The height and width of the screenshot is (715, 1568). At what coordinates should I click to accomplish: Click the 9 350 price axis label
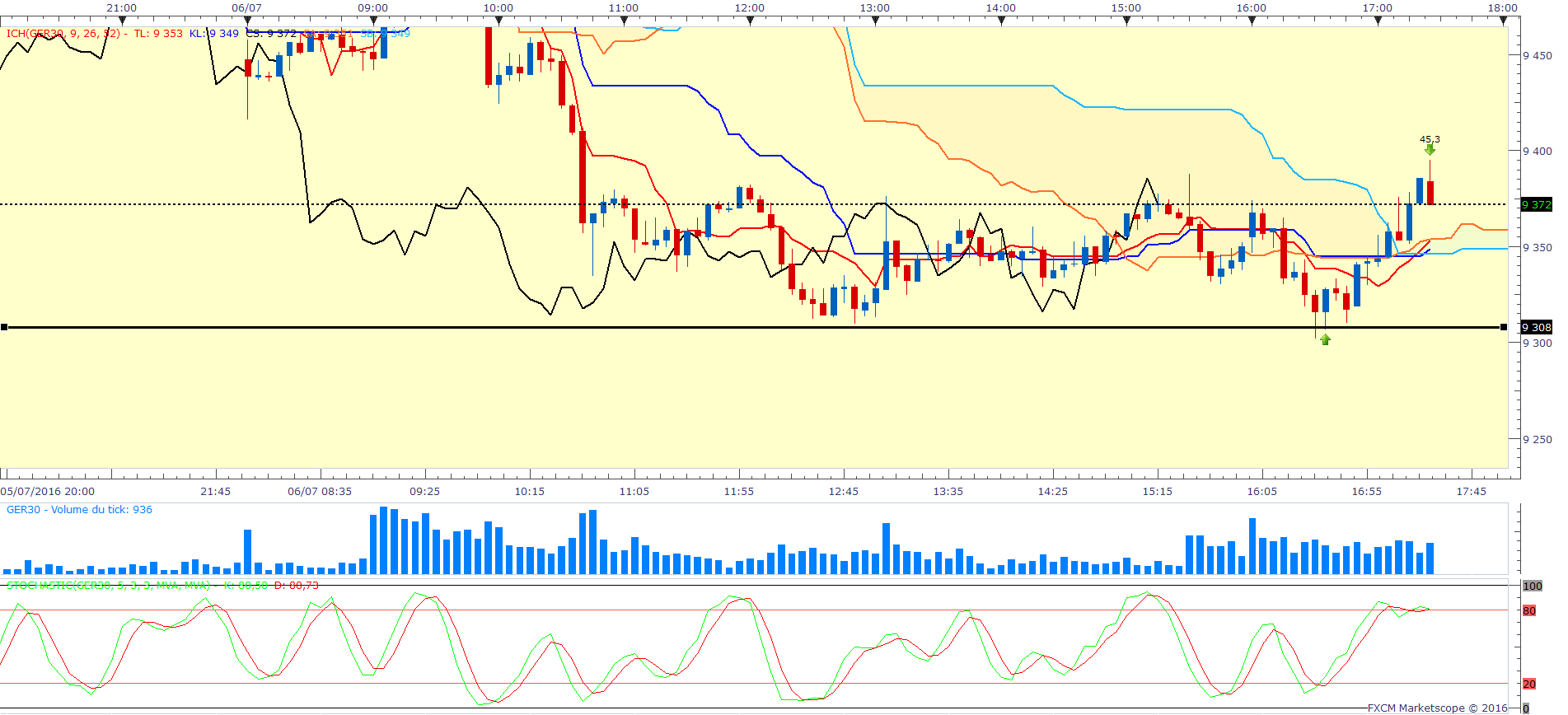(1538, 248)
